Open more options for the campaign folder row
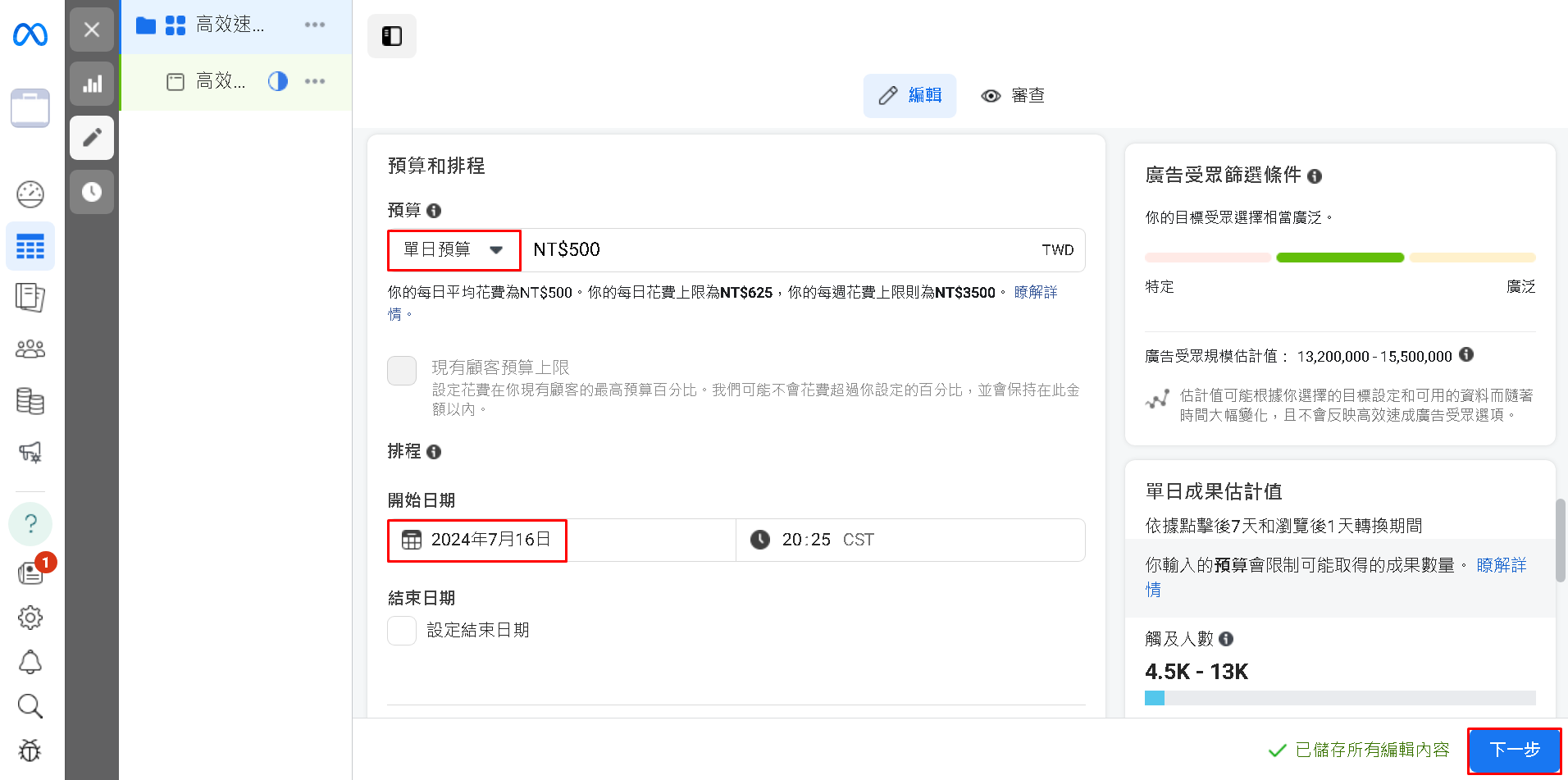Image resolution: width=1568 pixels, height=780 pixels. tap(315, 25)
